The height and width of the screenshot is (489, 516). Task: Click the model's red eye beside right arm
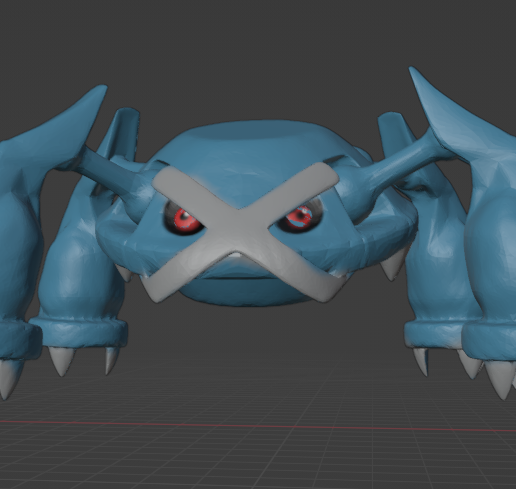[300, 216]
